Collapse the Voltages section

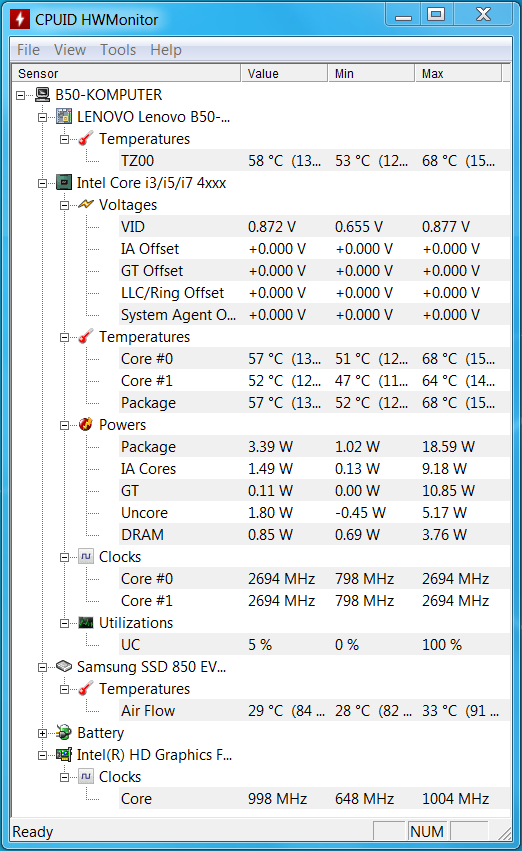pyautogui.click(x=64, y=205)
